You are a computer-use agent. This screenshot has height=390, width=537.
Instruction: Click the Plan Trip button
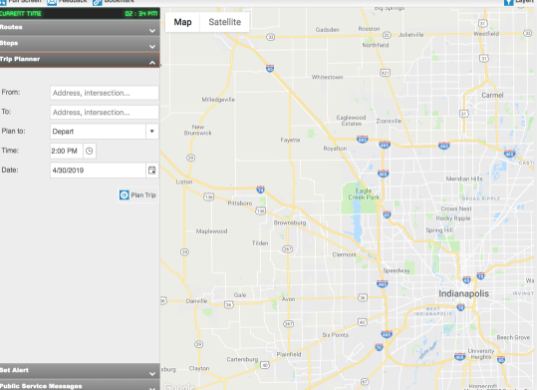[x=138, y=195]
